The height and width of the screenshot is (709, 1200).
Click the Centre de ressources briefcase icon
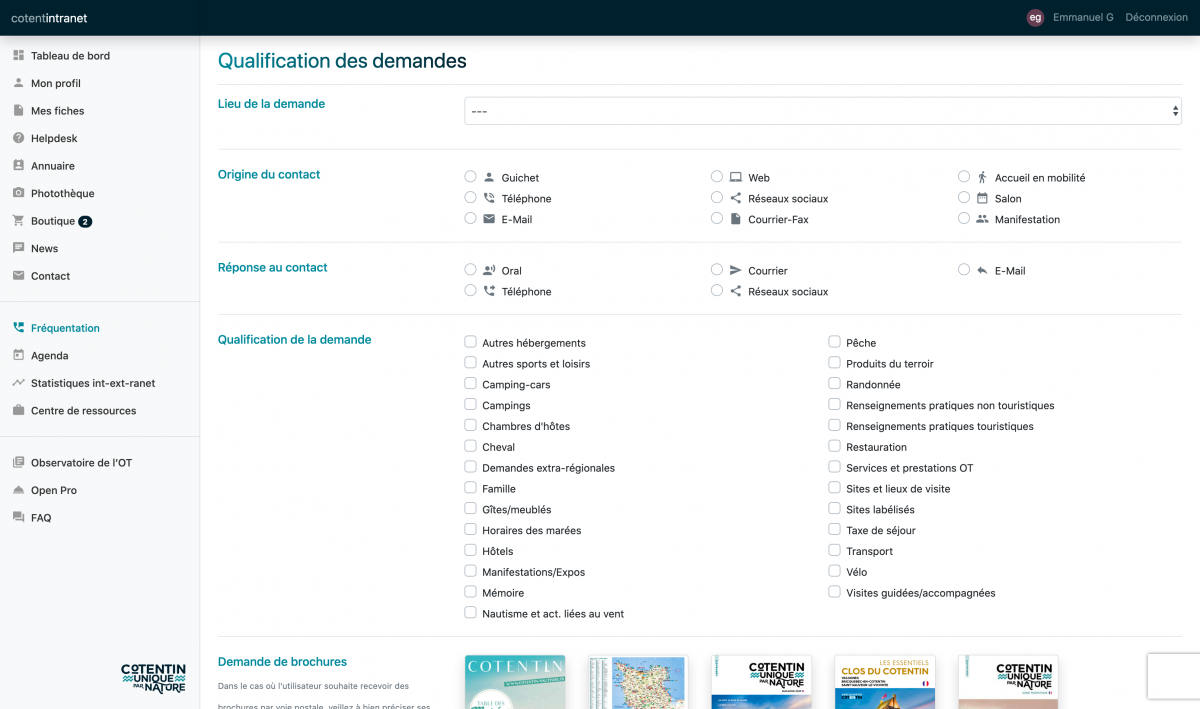click(18, 410)
